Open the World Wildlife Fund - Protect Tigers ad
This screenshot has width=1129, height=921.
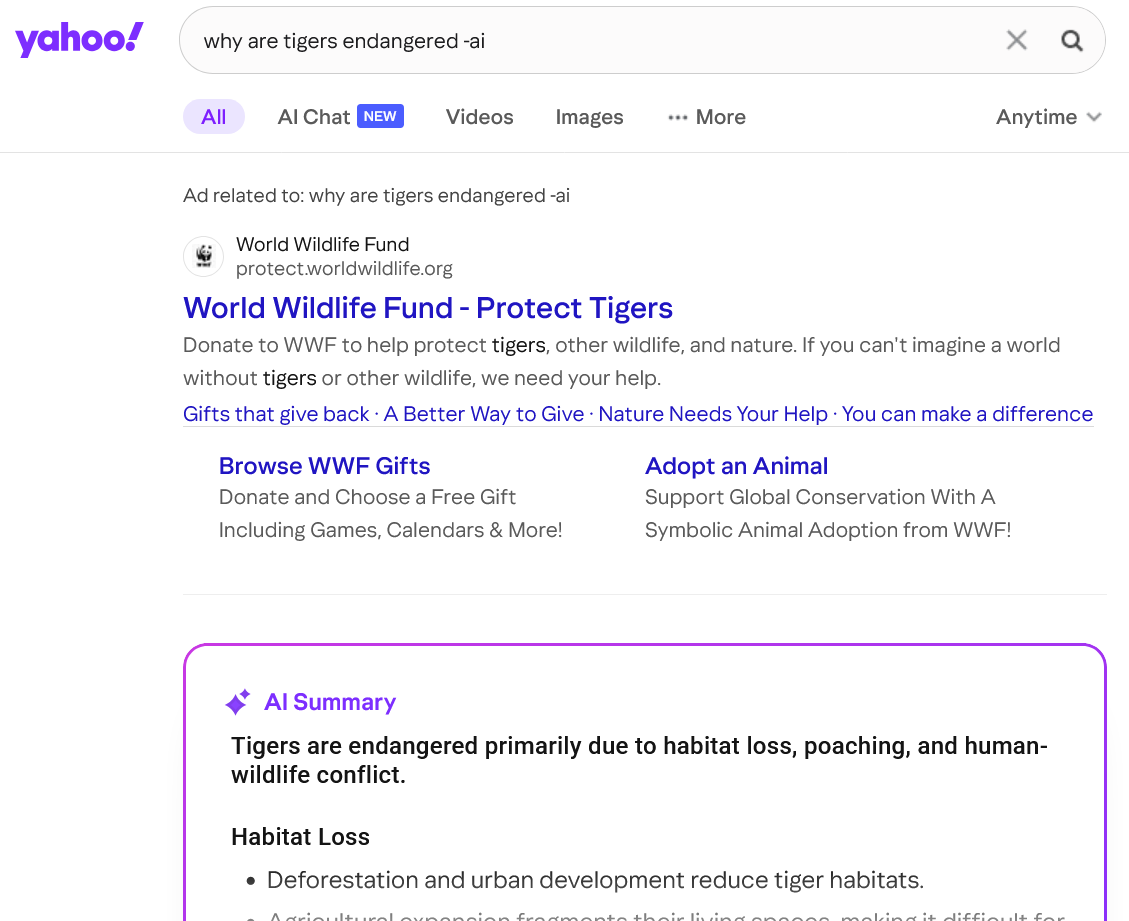pyautogui.click(x=428, y=308)
